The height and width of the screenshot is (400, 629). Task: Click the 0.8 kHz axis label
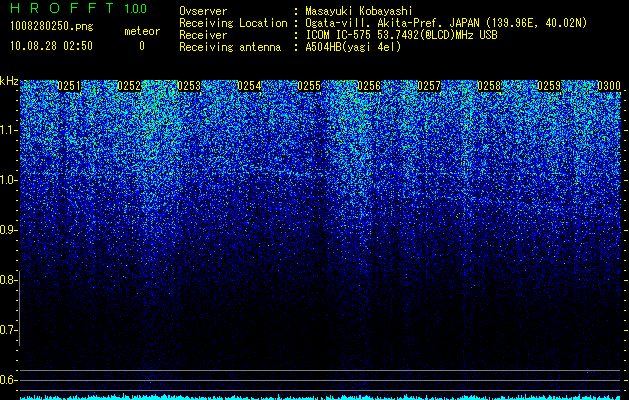click(x=9, y=280)
